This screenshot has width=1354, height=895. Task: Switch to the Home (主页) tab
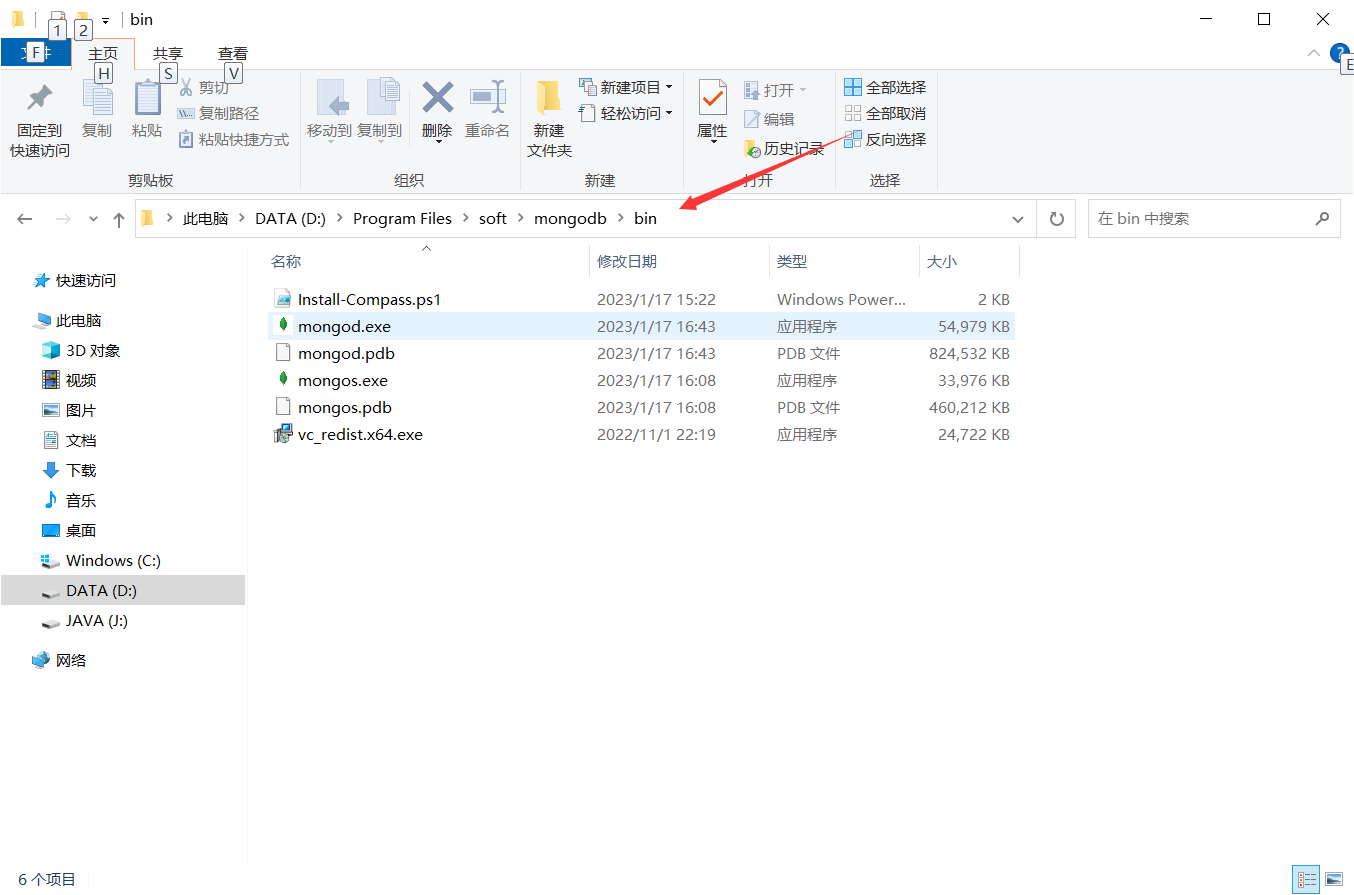[x=103, y=54]
